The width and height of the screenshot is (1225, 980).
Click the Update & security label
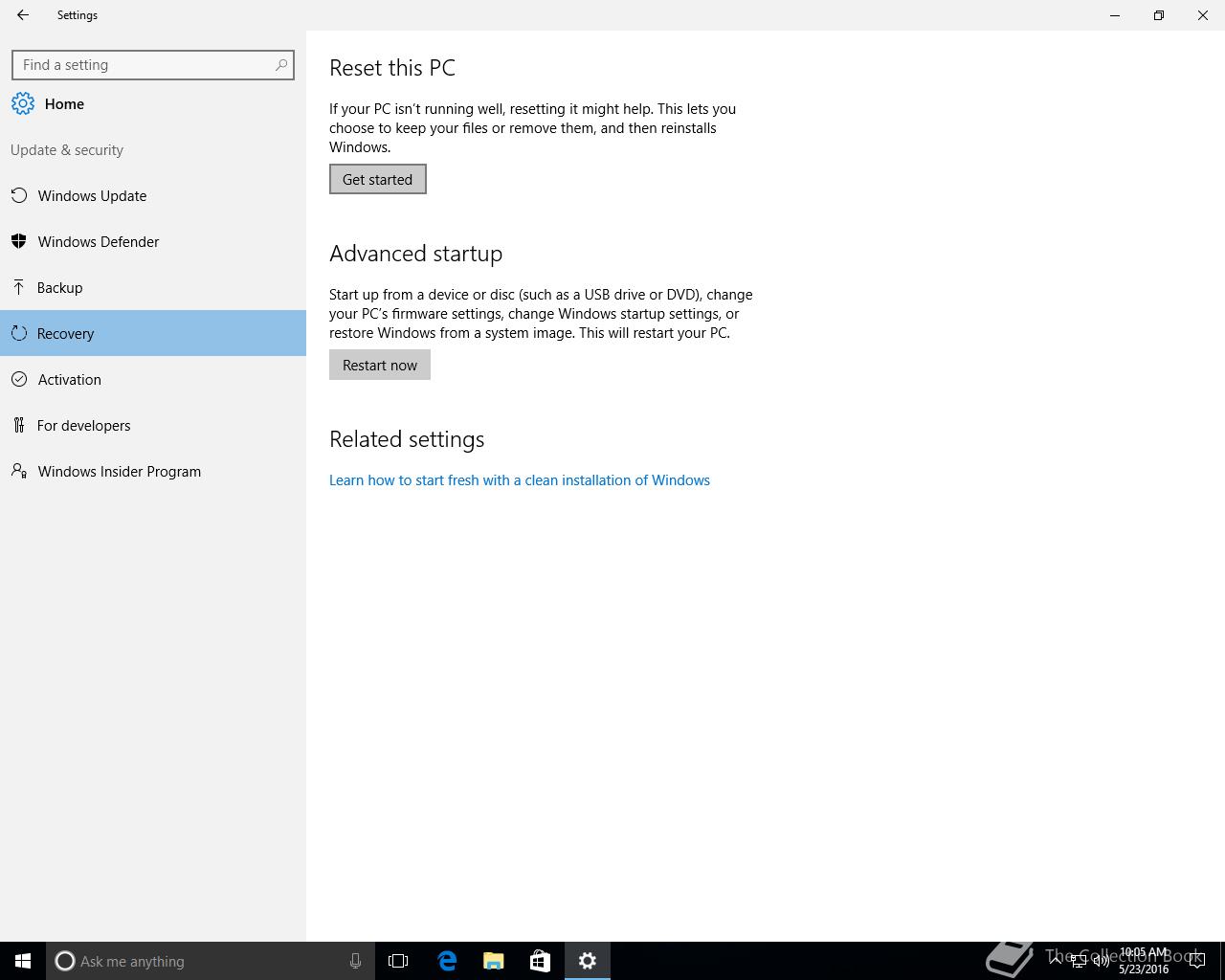pos(67,150)
